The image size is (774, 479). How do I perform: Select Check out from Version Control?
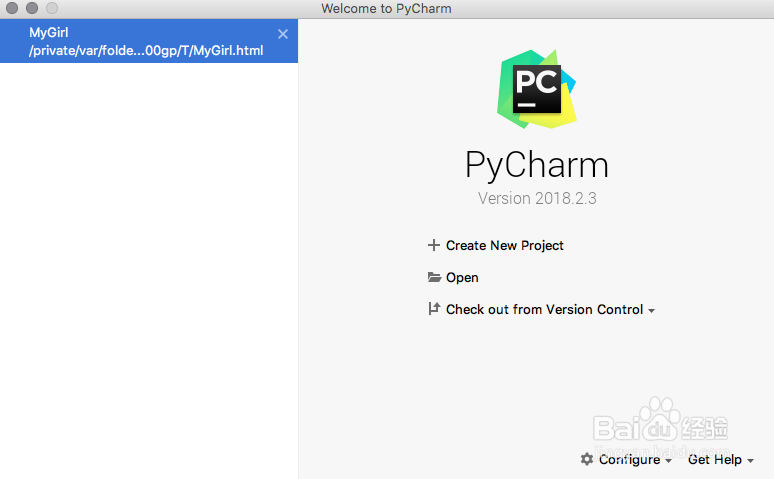pos(544,309)
